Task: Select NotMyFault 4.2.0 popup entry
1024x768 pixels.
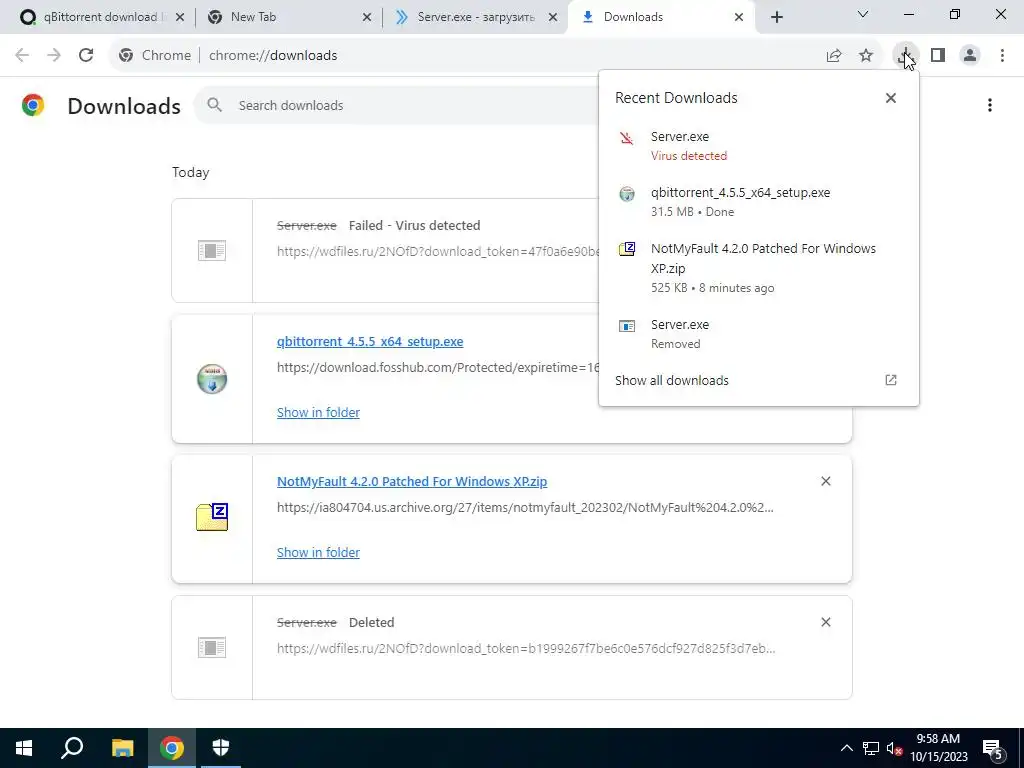Action: click(758, 268)
